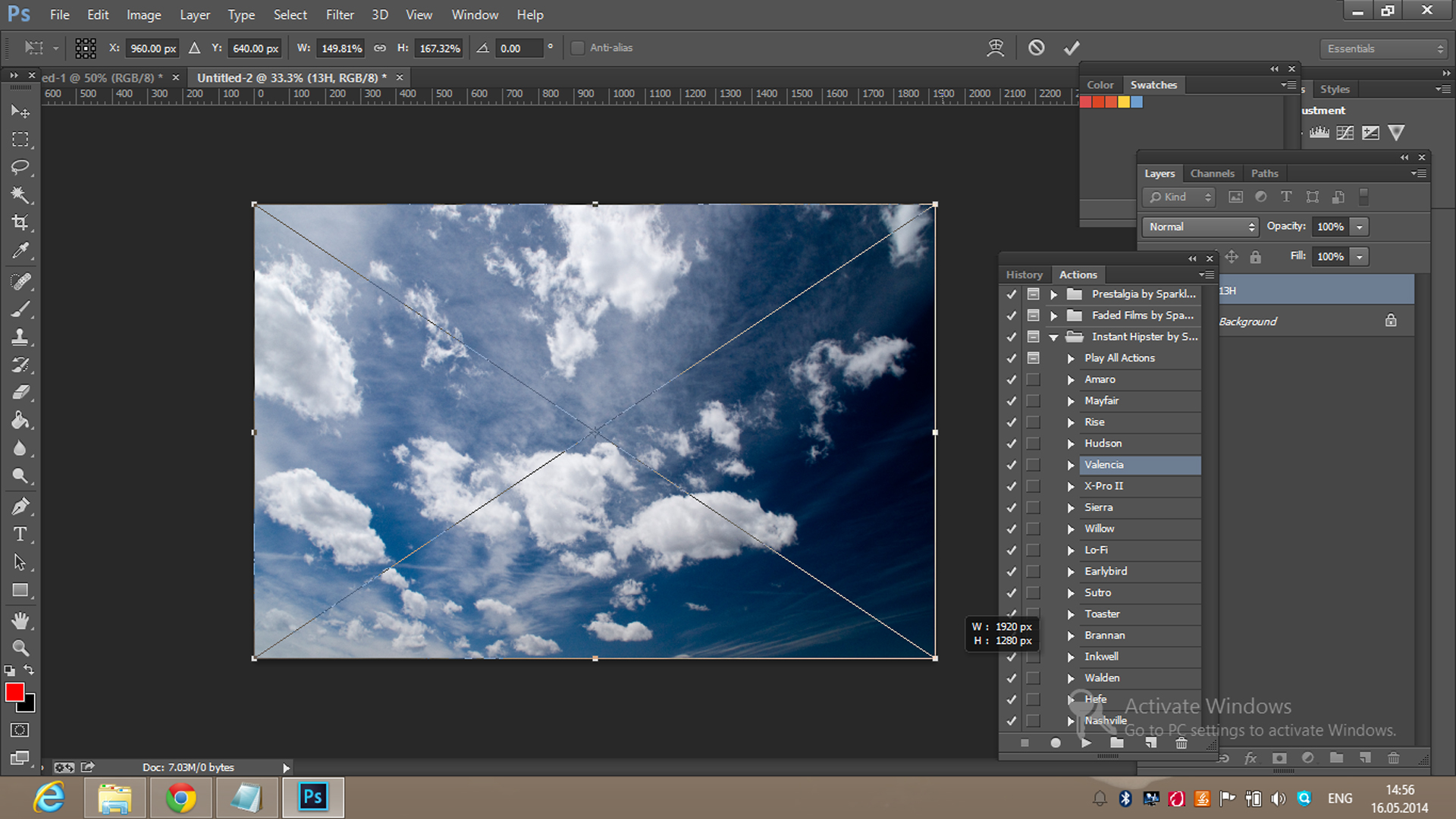Select the Eyedropper tool
The image size is (1456, 819).
(20, 250)
